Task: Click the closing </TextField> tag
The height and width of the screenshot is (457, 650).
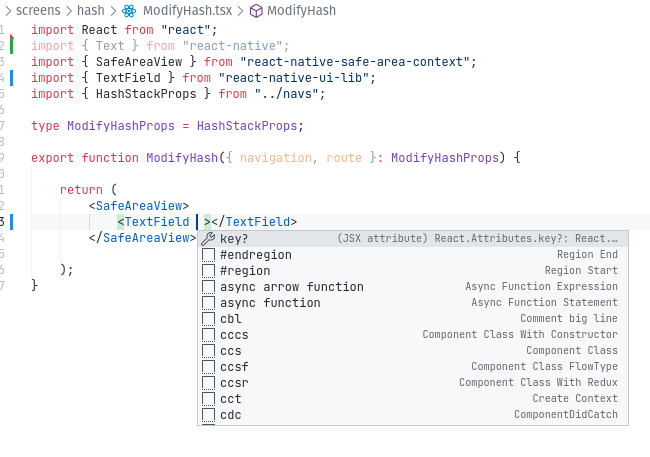Action: (x=254, y=222)
